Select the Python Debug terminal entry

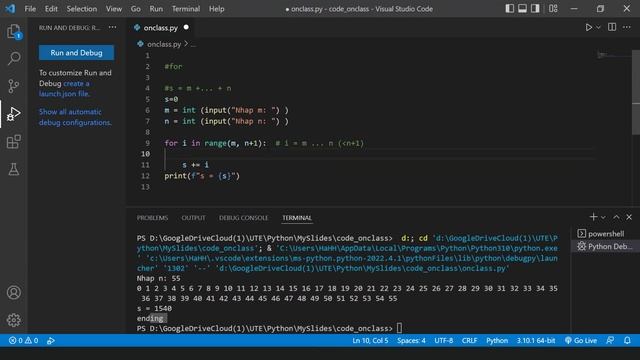[605, 247]
